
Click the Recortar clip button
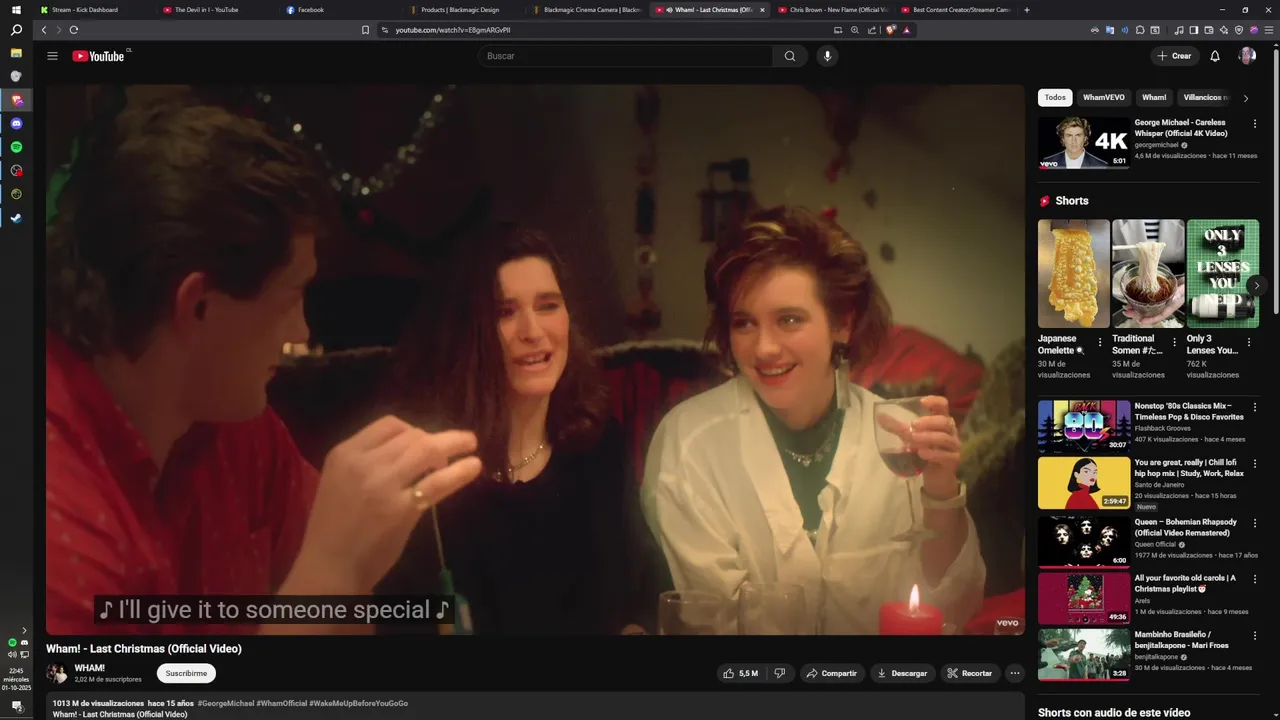point(970,673)
